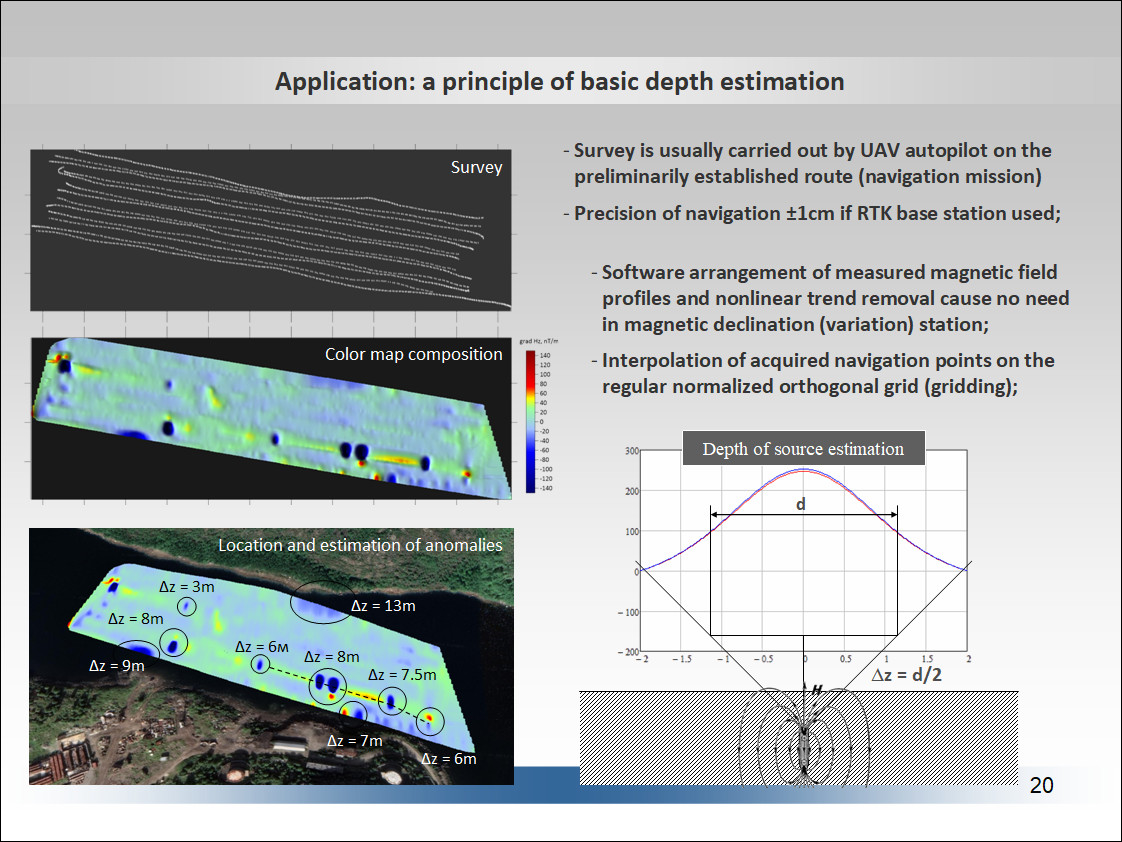Click the Δz = 13m anomaly label

click(x=383, y=605)
